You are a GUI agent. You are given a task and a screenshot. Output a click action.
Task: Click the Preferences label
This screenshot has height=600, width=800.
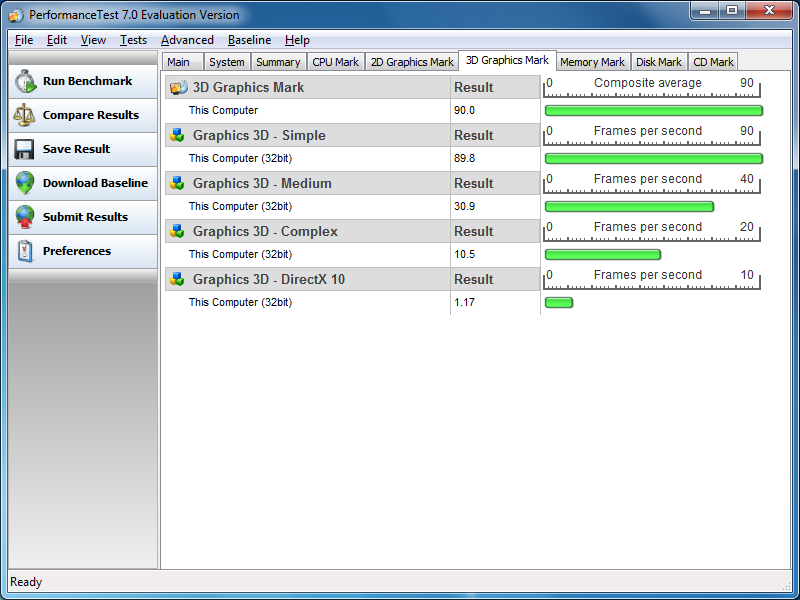click(77, 251)
